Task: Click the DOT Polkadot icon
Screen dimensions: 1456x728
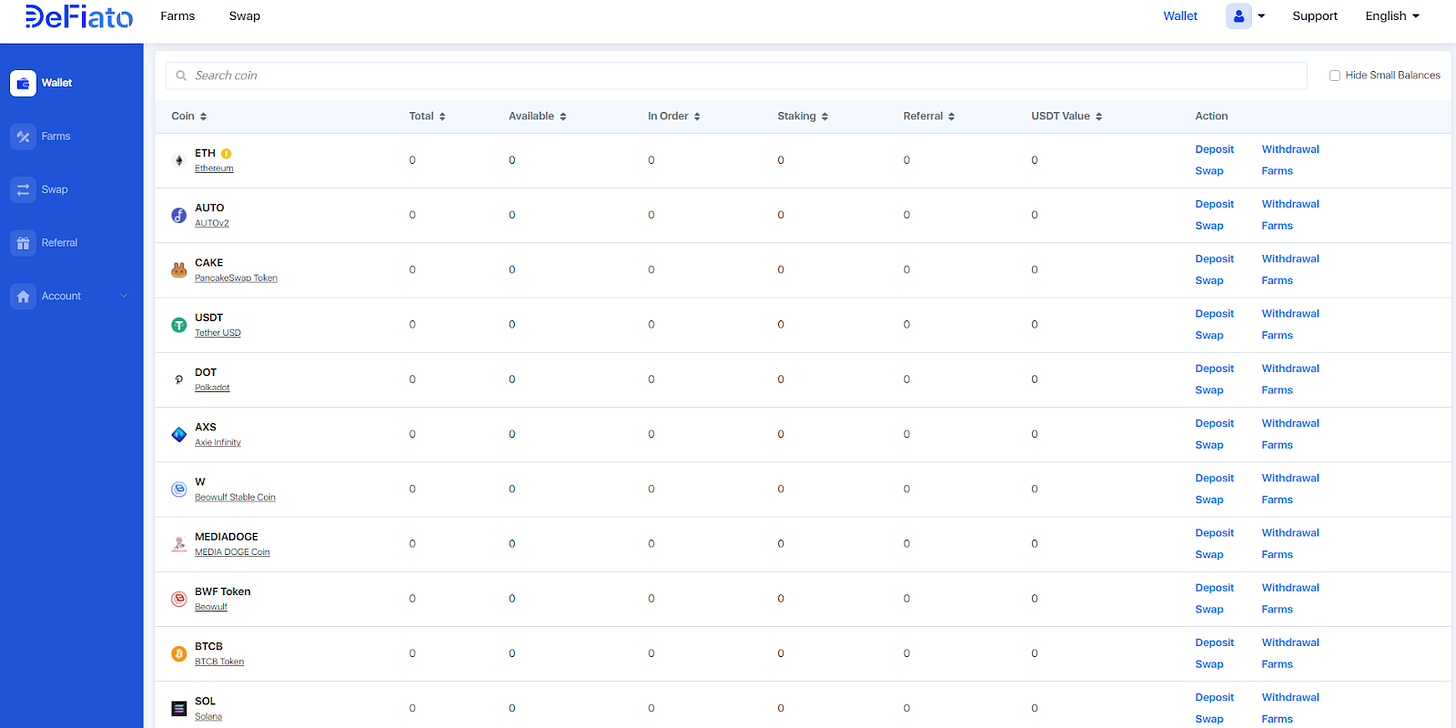Action: coord(179,380)
